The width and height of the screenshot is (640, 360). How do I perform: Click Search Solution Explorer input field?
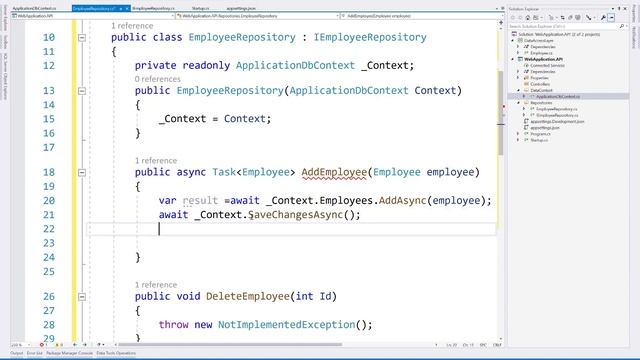563,26
